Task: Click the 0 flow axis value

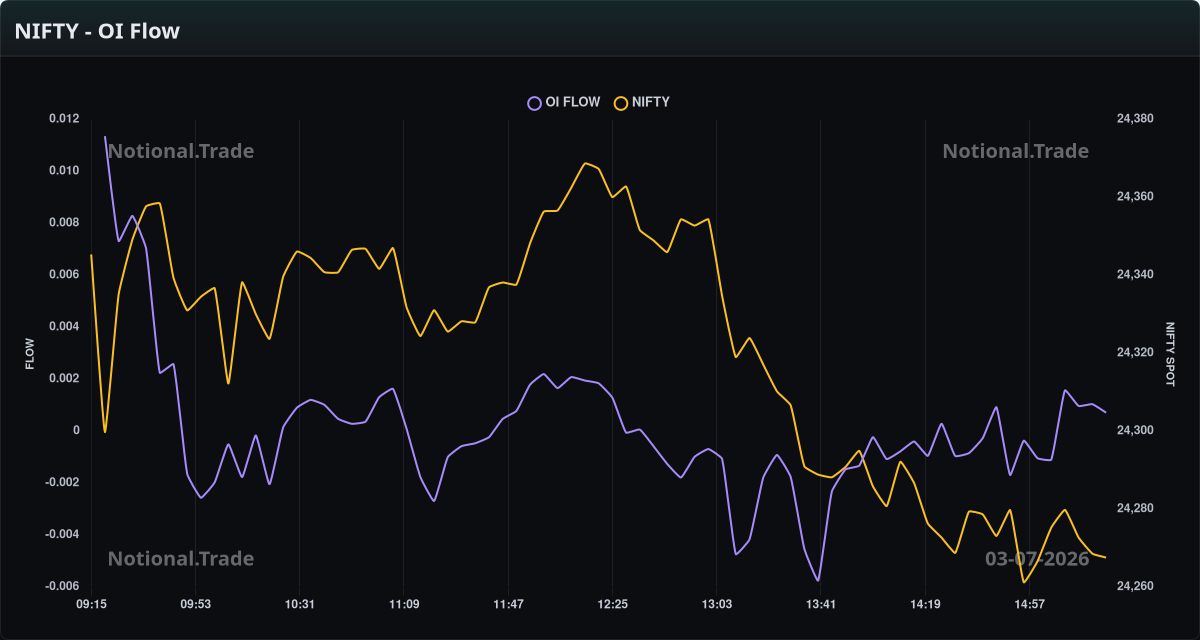Action: [76, 430]
